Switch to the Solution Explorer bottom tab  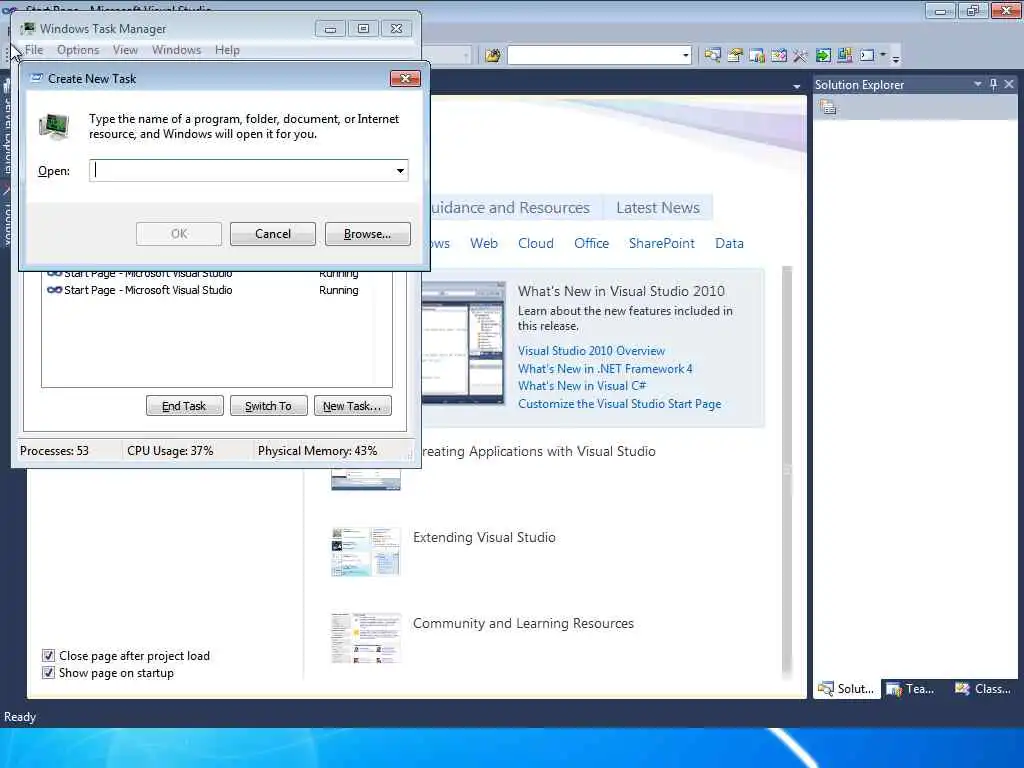(846, 688)
